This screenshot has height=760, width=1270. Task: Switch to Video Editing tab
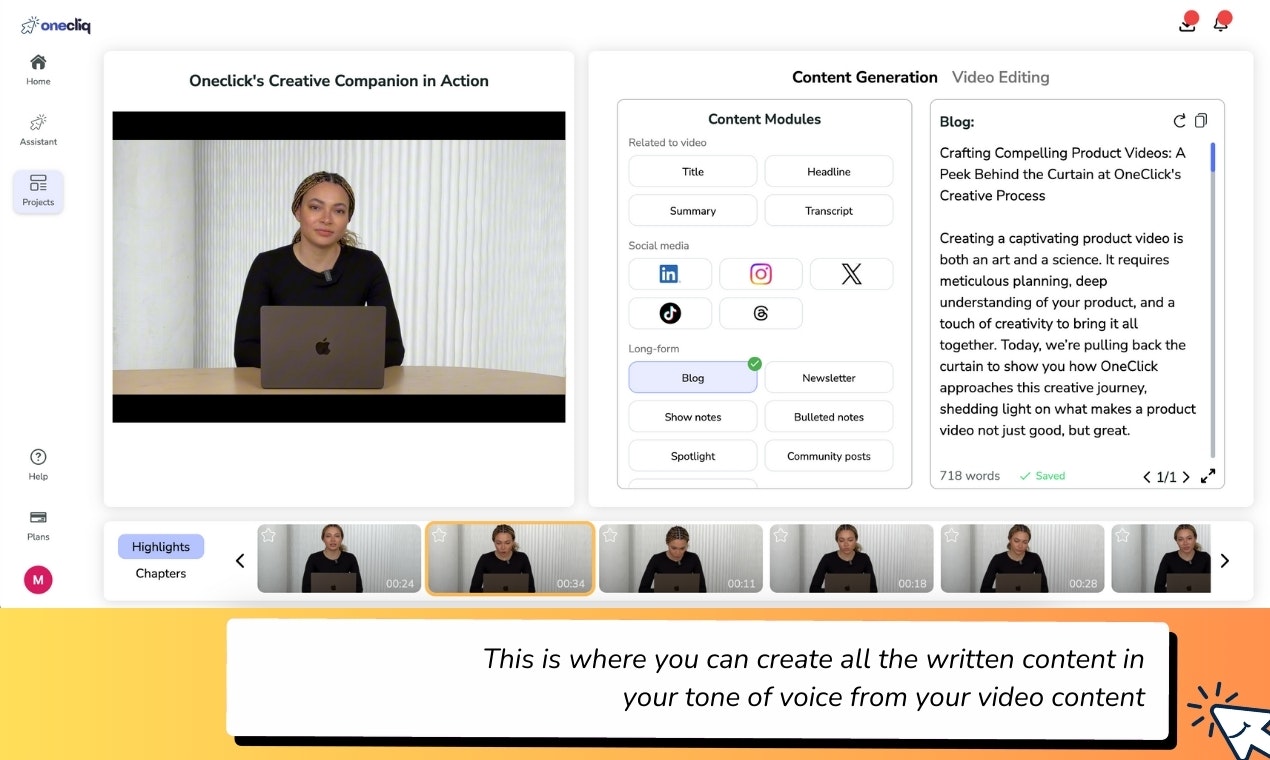1001,77
